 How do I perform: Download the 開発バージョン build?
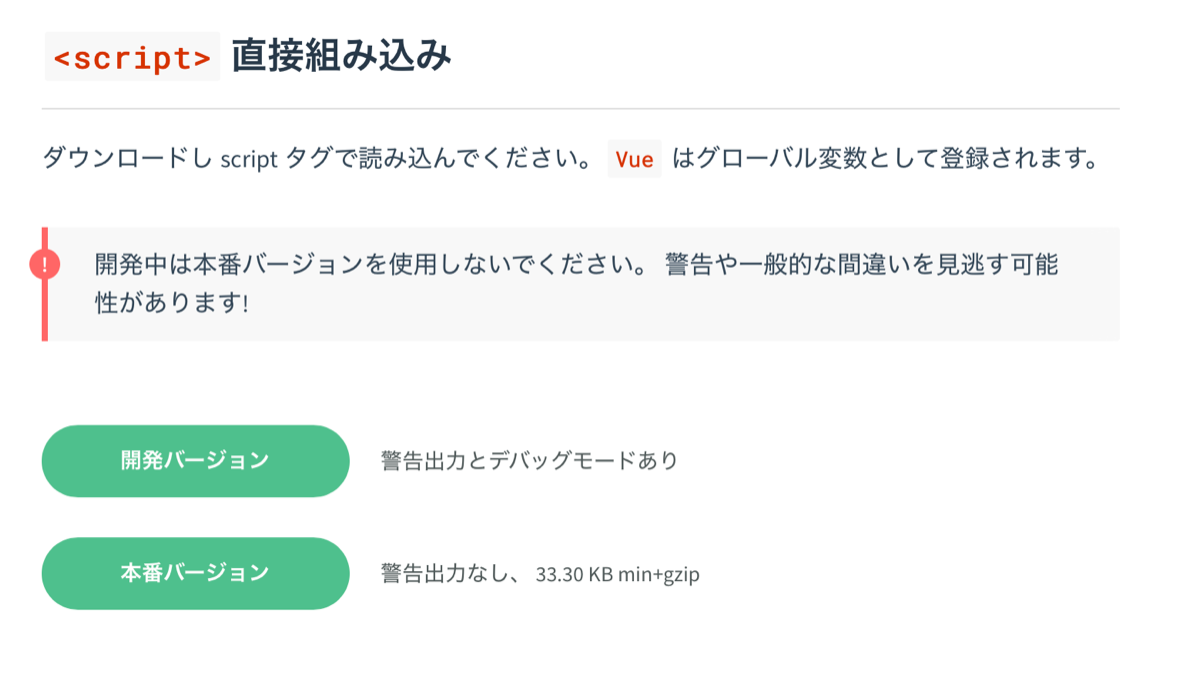195,461
